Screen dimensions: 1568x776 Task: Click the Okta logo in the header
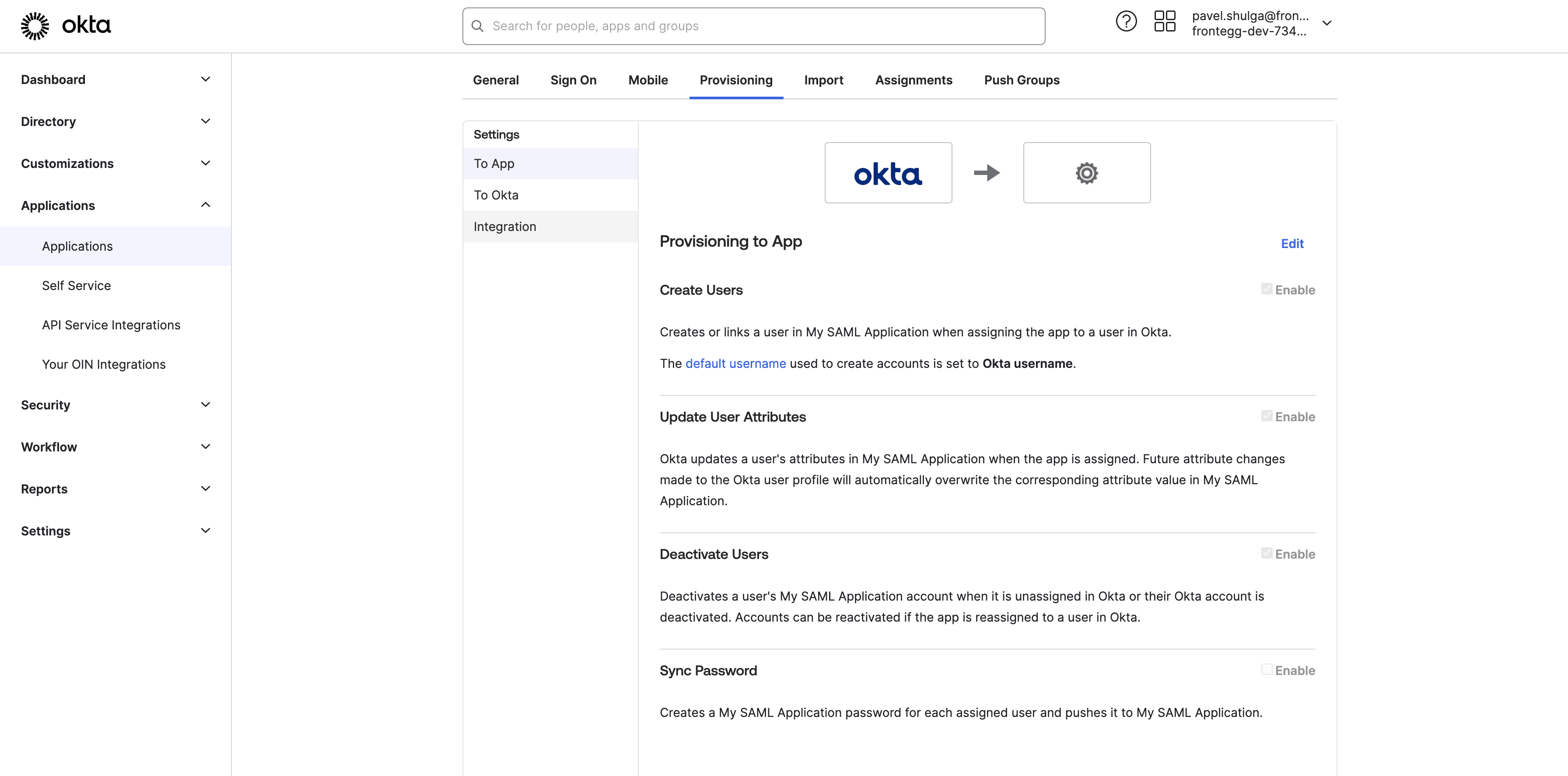point(66,25)
